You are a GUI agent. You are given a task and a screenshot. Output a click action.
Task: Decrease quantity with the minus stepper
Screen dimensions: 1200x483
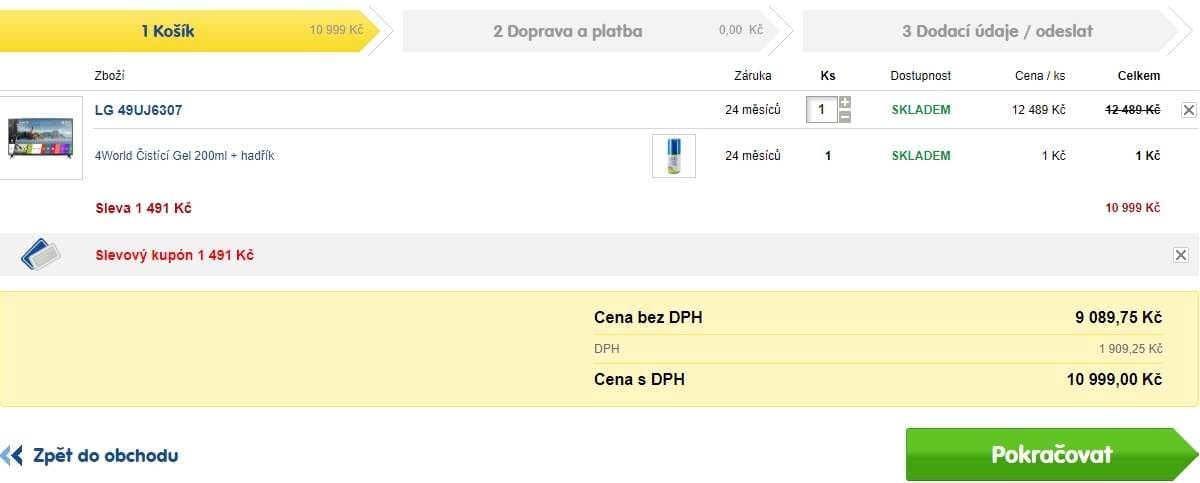coord(845,117)
